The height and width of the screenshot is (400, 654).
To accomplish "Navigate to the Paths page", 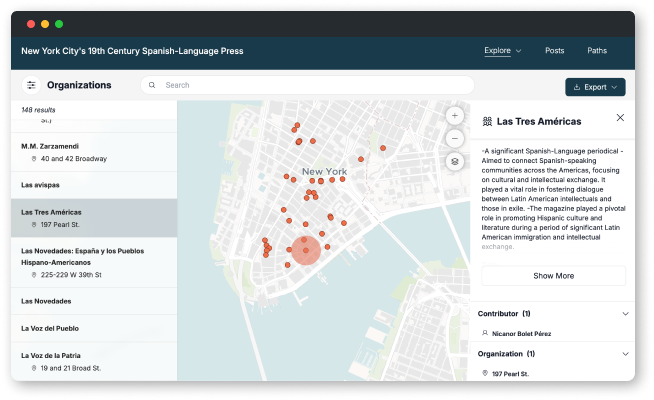I will 597,50.
